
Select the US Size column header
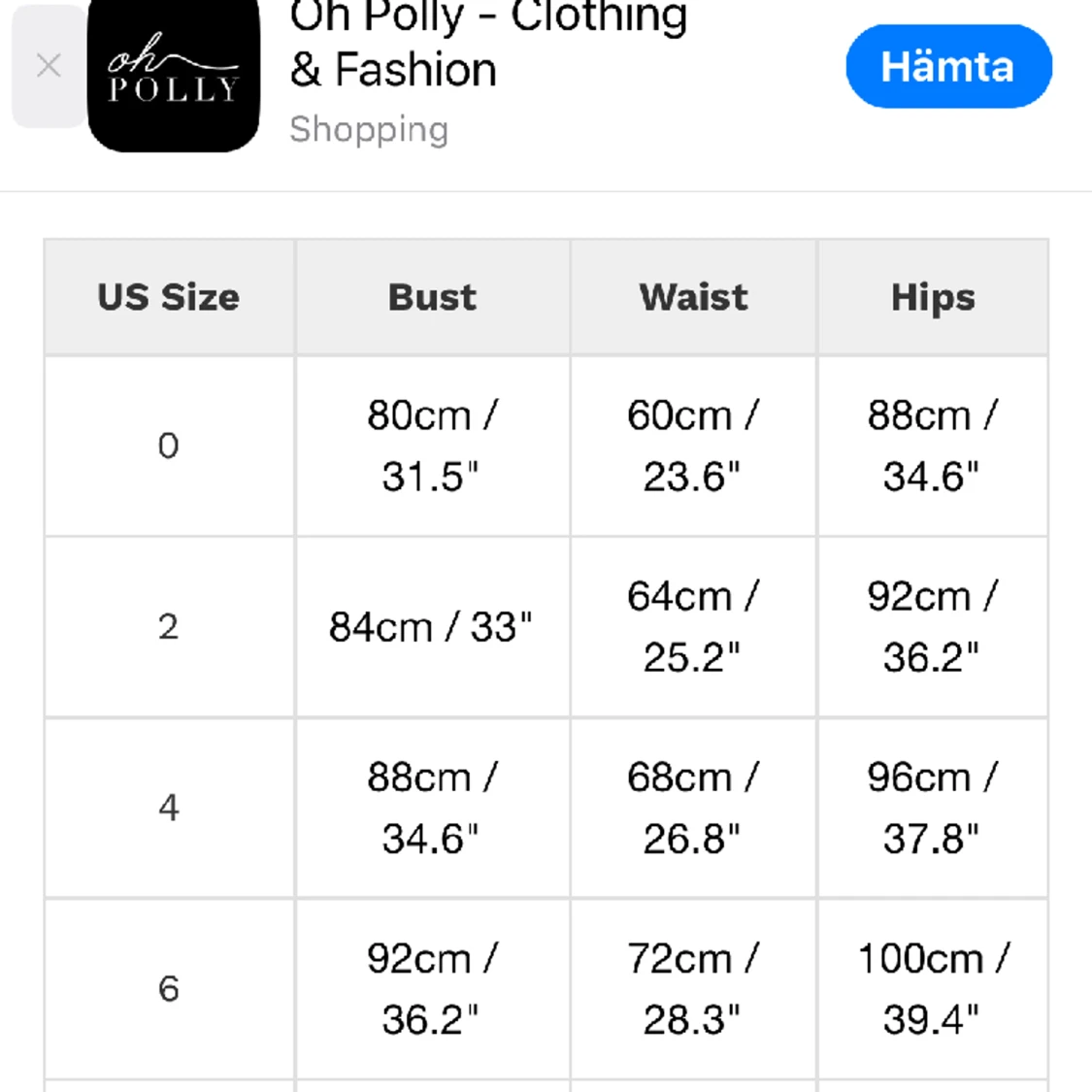coord(169,297)
